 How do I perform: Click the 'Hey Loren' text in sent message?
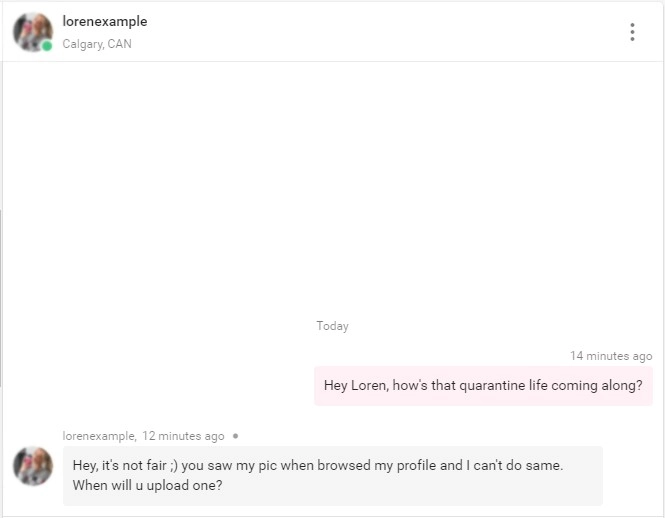pyautogui.click(x=355, y=386)
